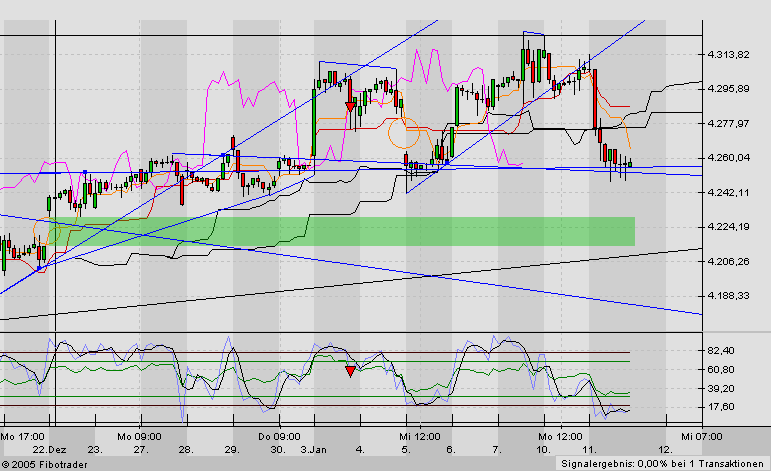Image resolution: width=771 pixels, height=471 pixels.
Task: Click time axis label Mo 09:00
Action: [x=139, y=437]
